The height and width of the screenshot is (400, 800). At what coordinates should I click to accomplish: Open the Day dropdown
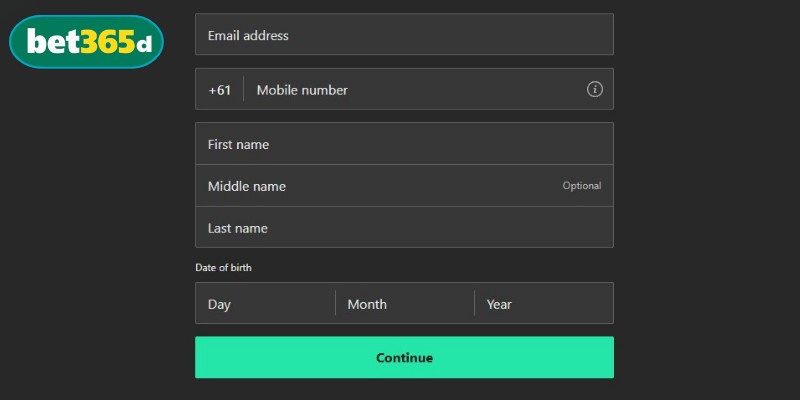[x=265, y=304]
